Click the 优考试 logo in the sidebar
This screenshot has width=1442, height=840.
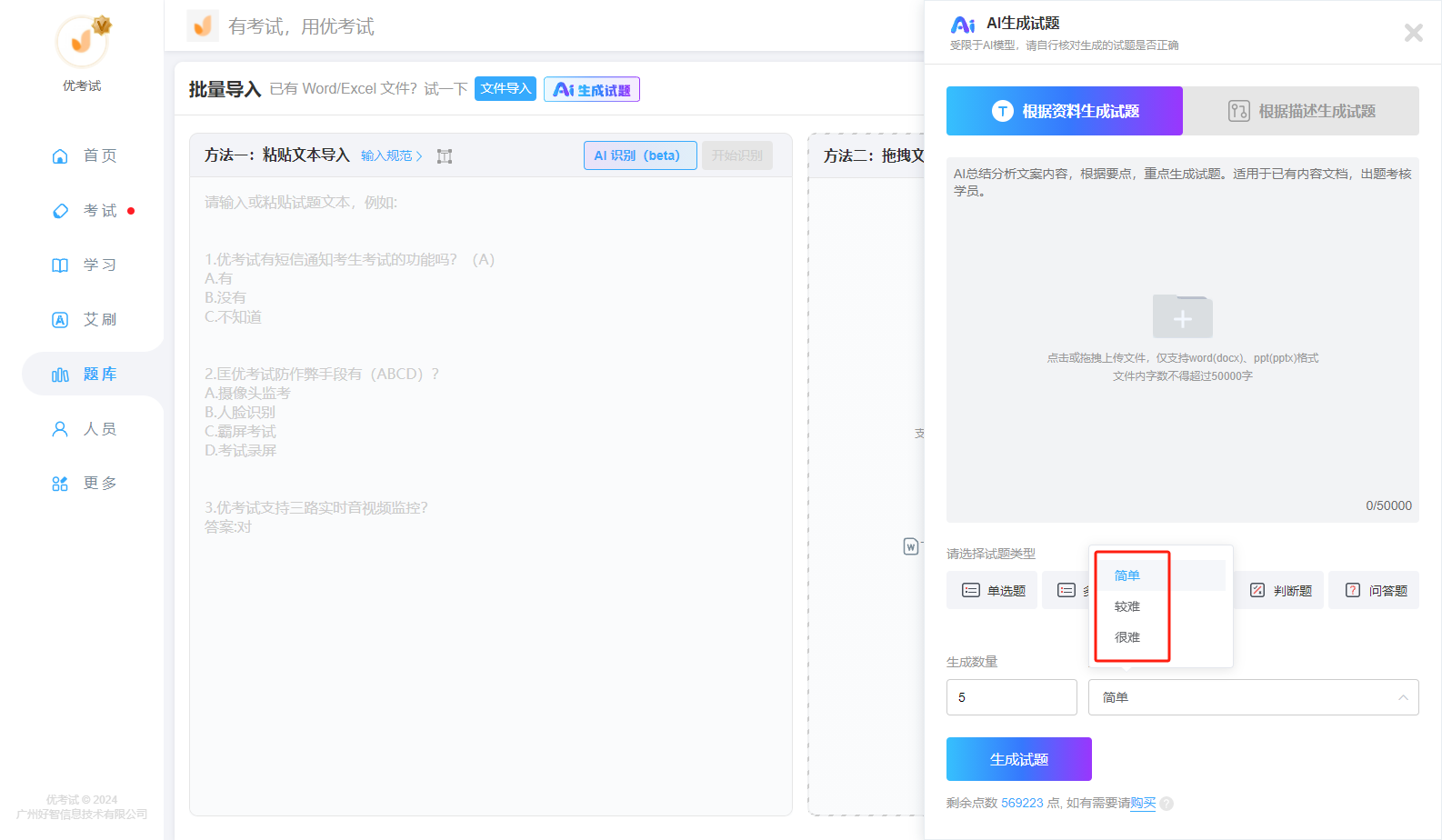tap(83, 42)
